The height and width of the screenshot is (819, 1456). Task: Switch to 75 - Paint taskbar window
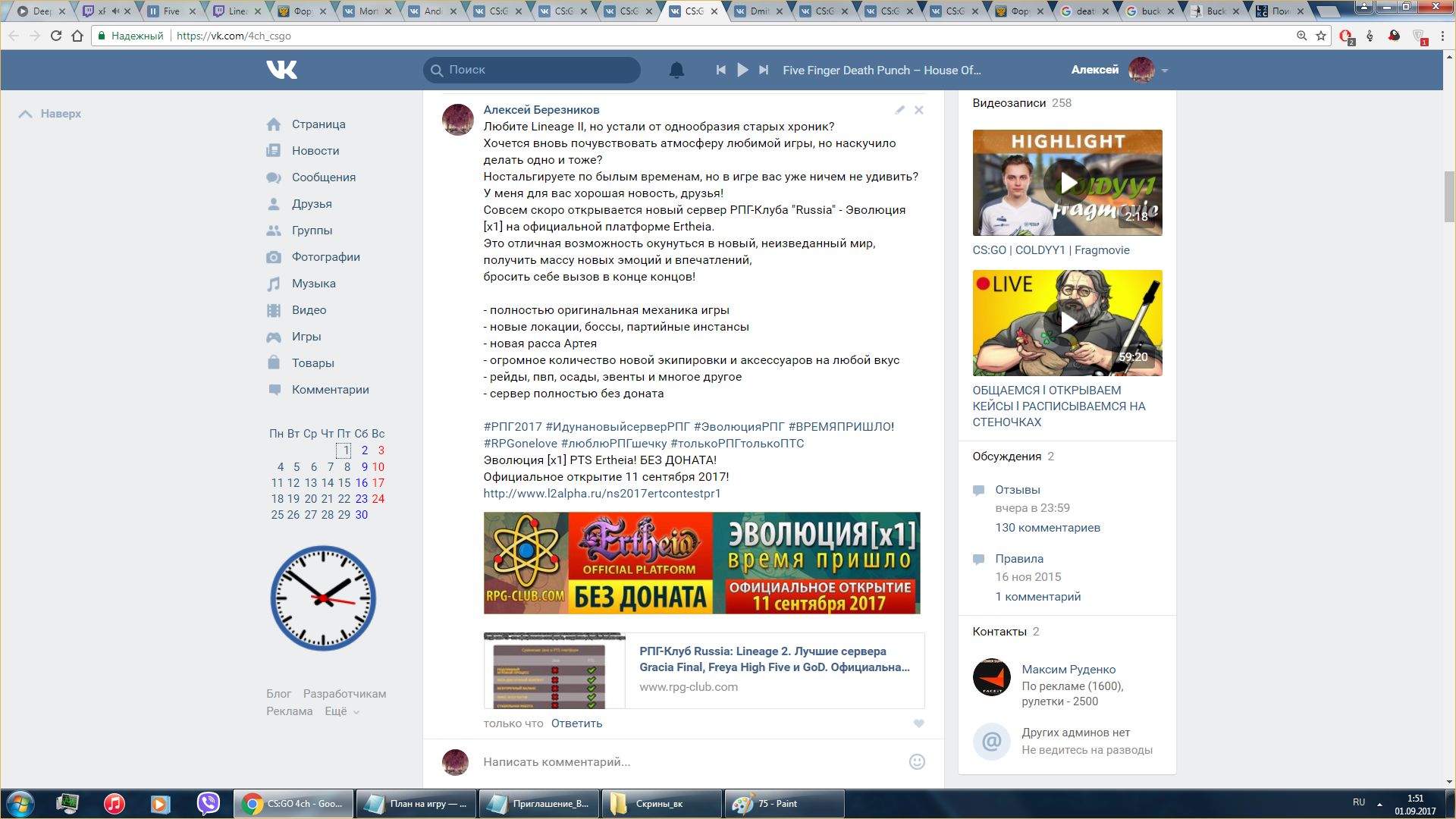pyautogui.click(x=785, y=804)
